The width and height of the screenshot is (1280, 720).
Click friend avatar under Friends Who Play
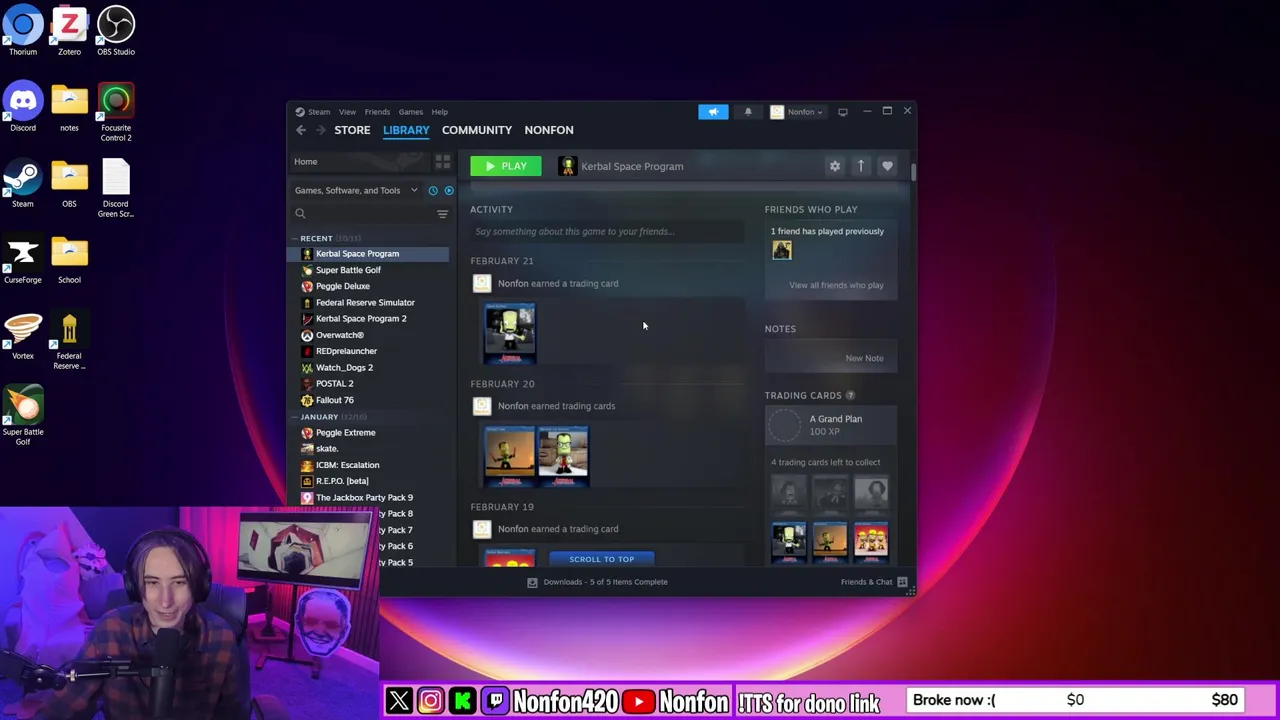pyautogui.click(x=782, y=251)
